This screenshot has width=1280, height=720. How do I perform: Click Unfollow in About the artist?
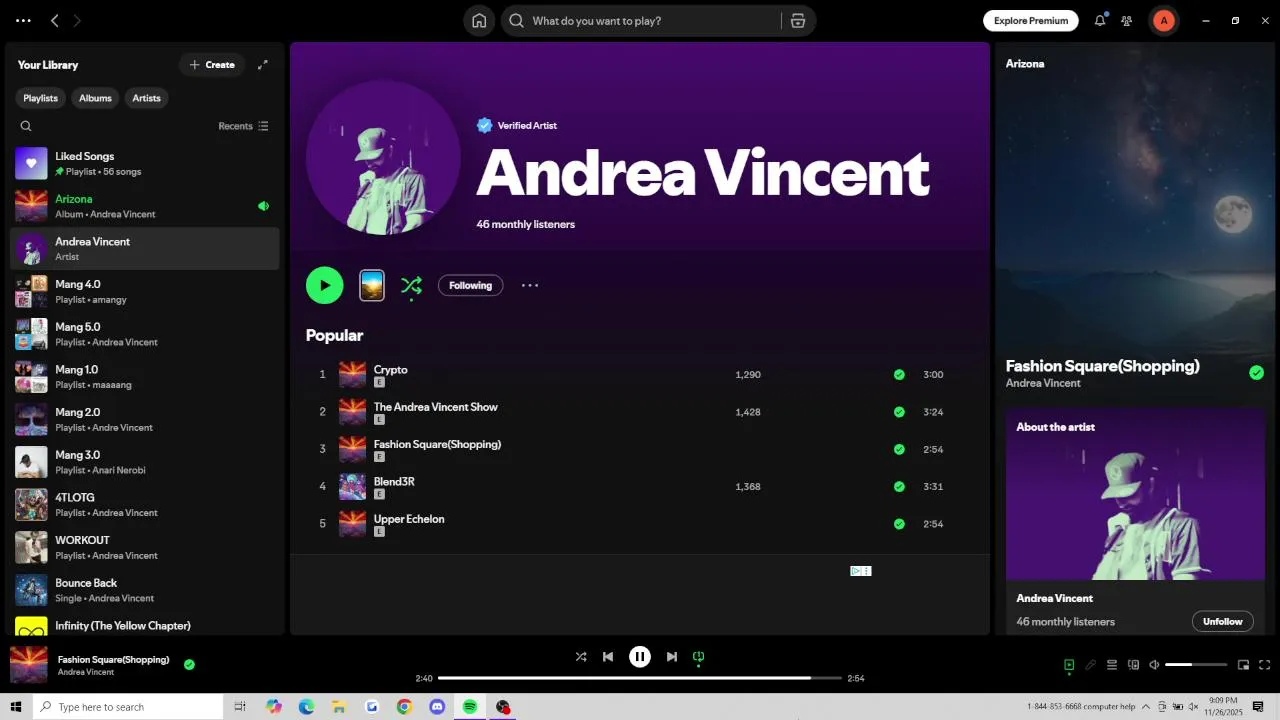coord(1222,621)
